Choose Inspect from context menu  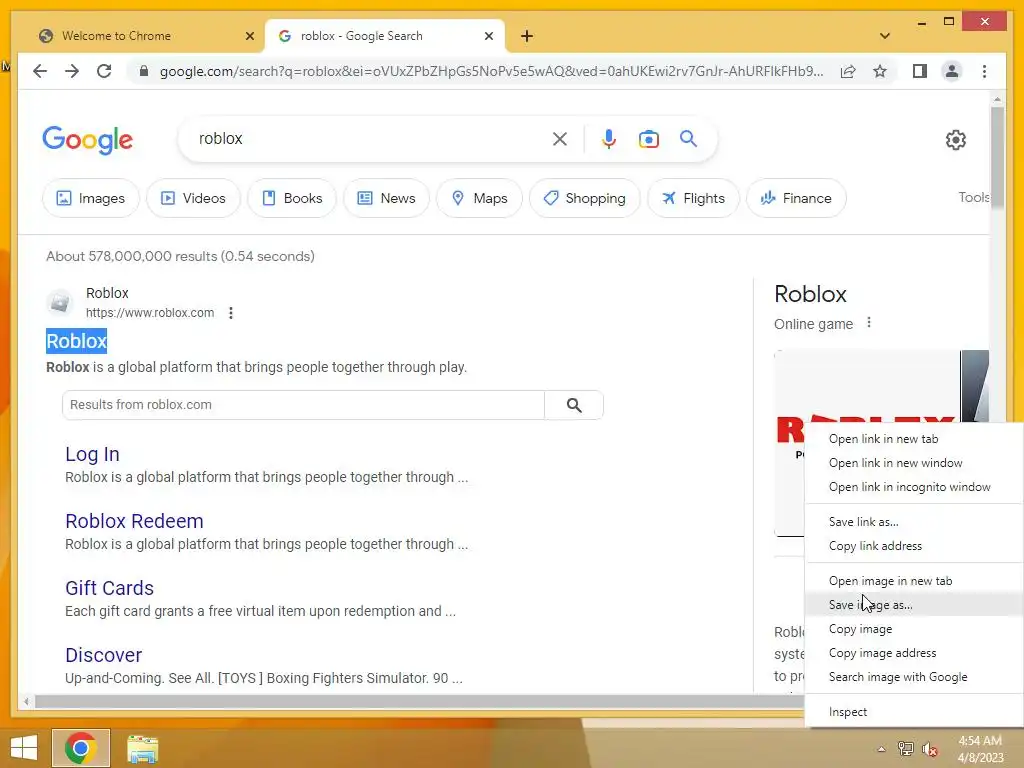[914, 712]
